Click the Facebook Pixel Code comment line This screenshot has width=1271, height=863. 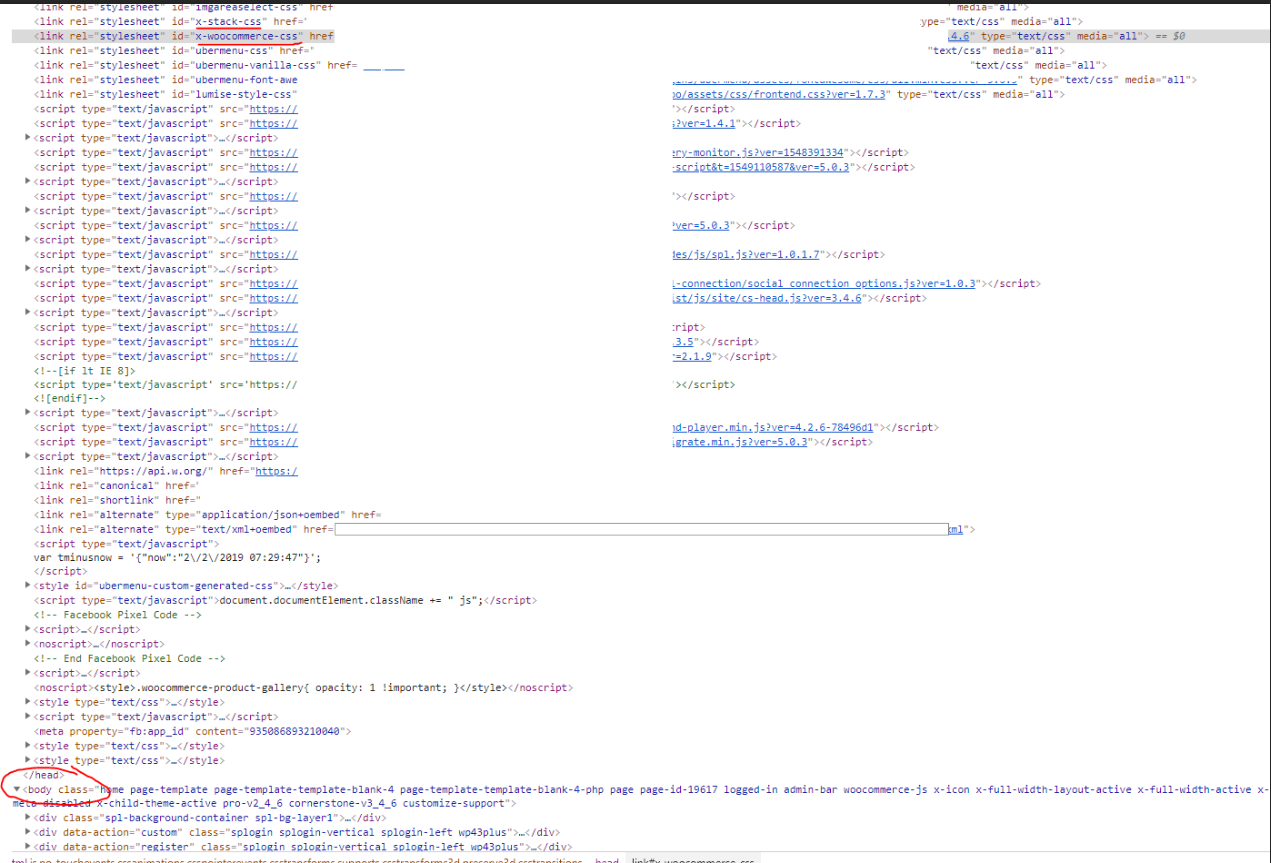118,615
